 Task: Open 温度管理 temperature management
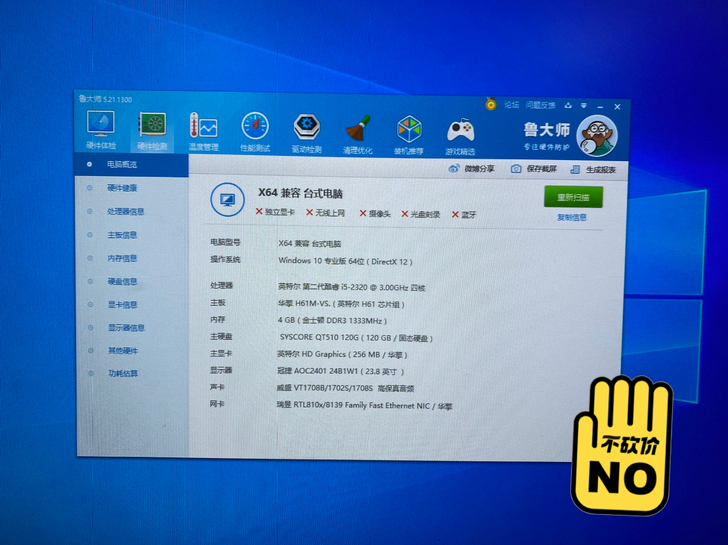tap(203, 132)
